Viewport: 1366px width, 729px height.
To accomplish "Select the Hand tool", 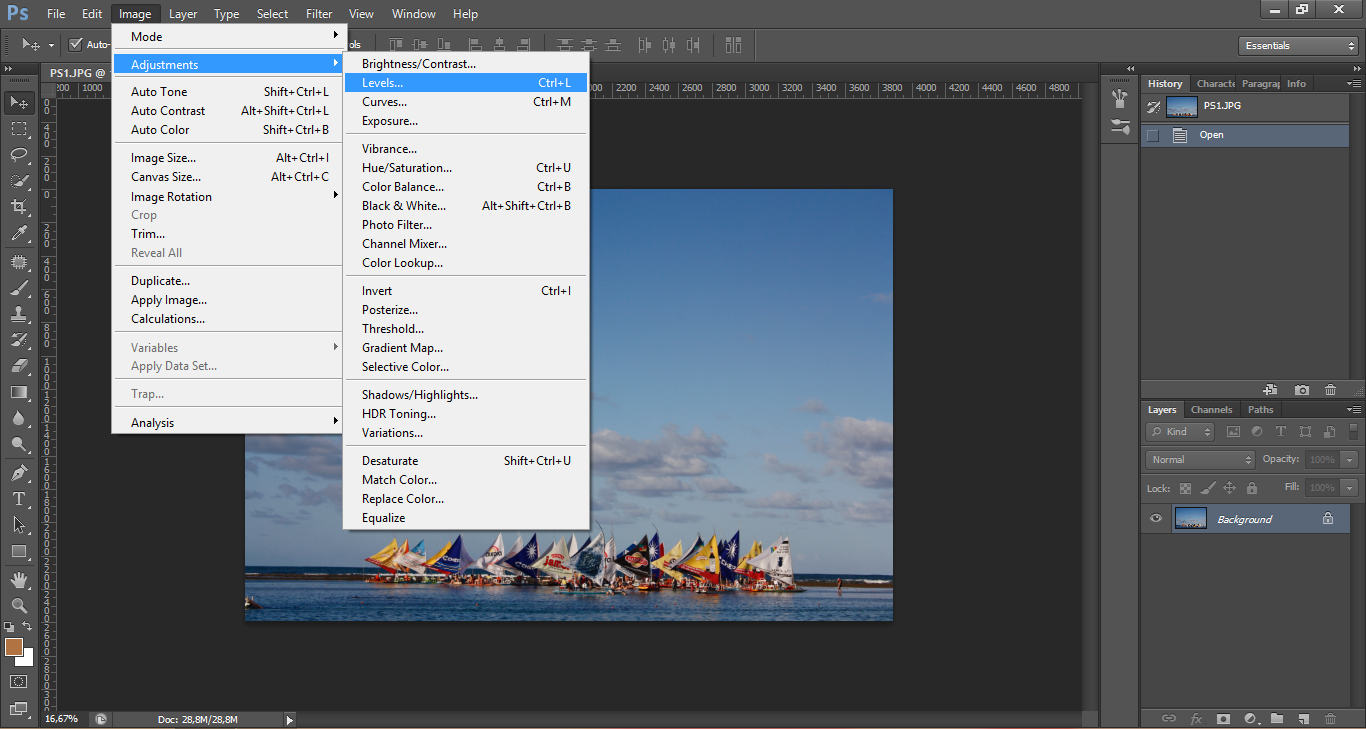I will coord(19,579).
